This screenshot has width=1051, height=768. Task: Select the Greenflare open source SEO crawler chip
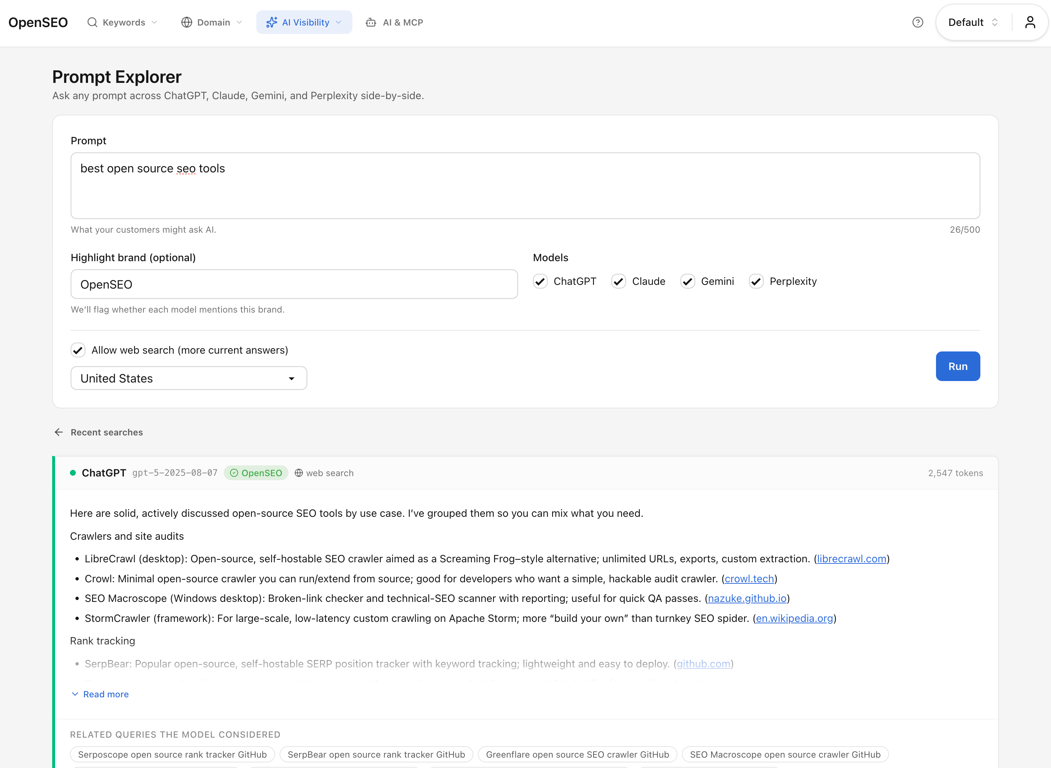click(577, 755)
